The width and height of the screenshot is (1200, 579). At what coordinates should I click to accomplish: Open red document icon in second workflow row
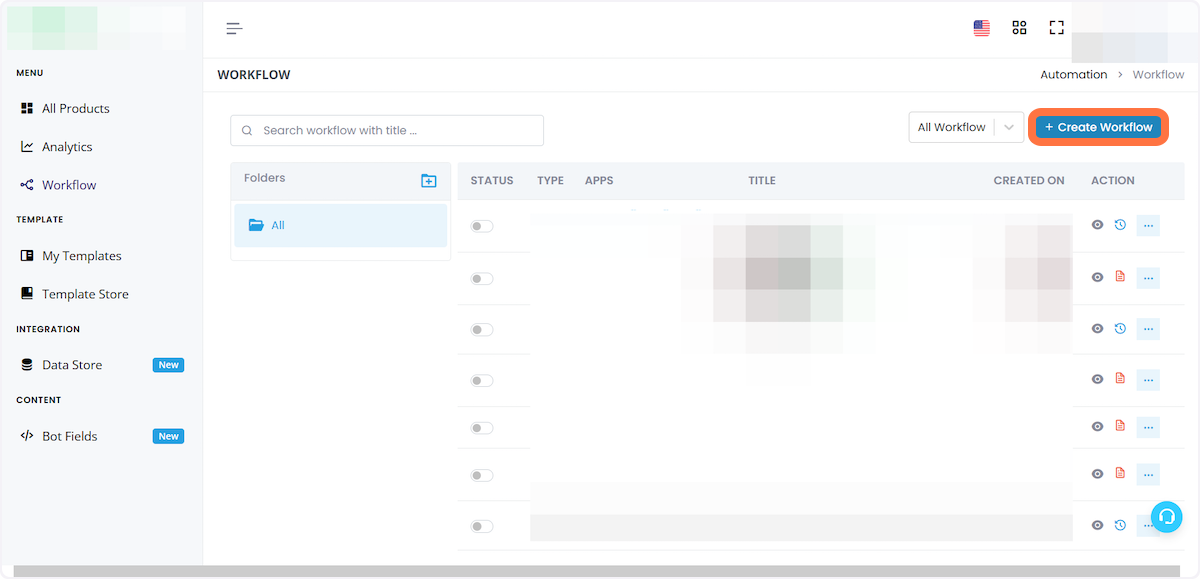pos(1120,276)
